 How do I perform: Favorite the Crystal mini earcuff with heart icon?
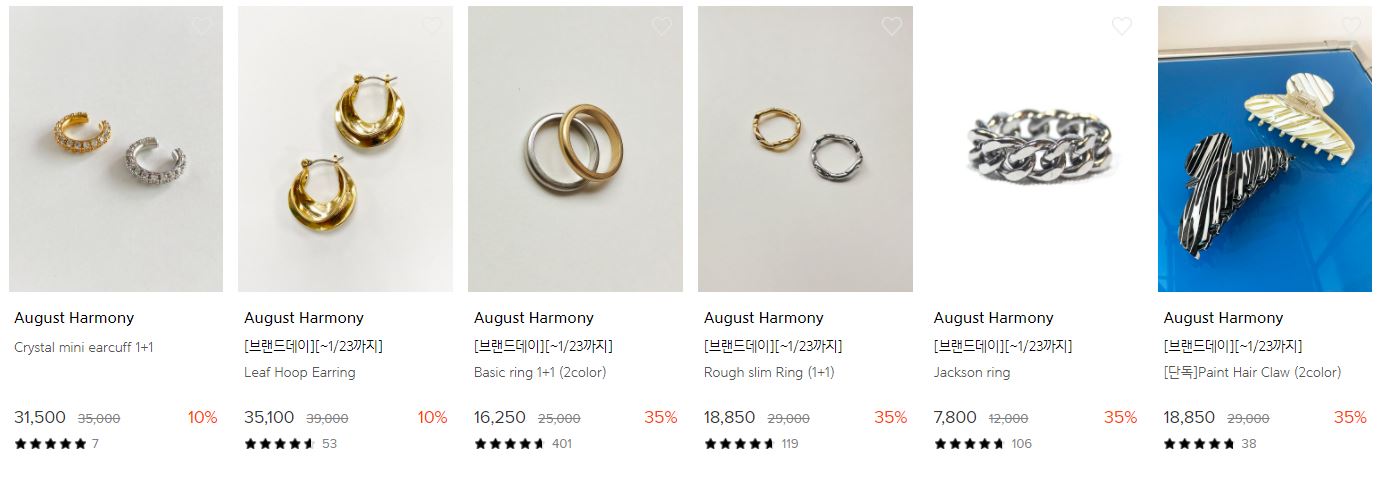pos(202,26)
